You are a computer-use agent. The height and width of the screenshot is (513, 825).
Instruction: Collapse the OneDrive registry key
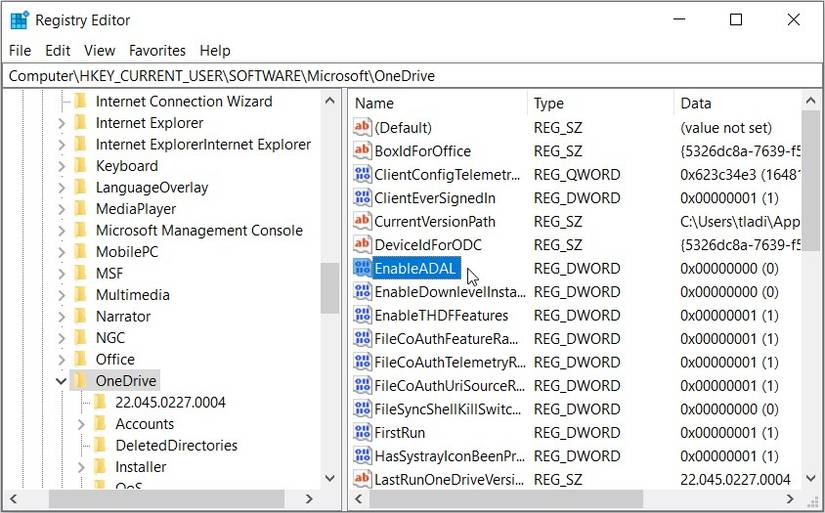62,381
